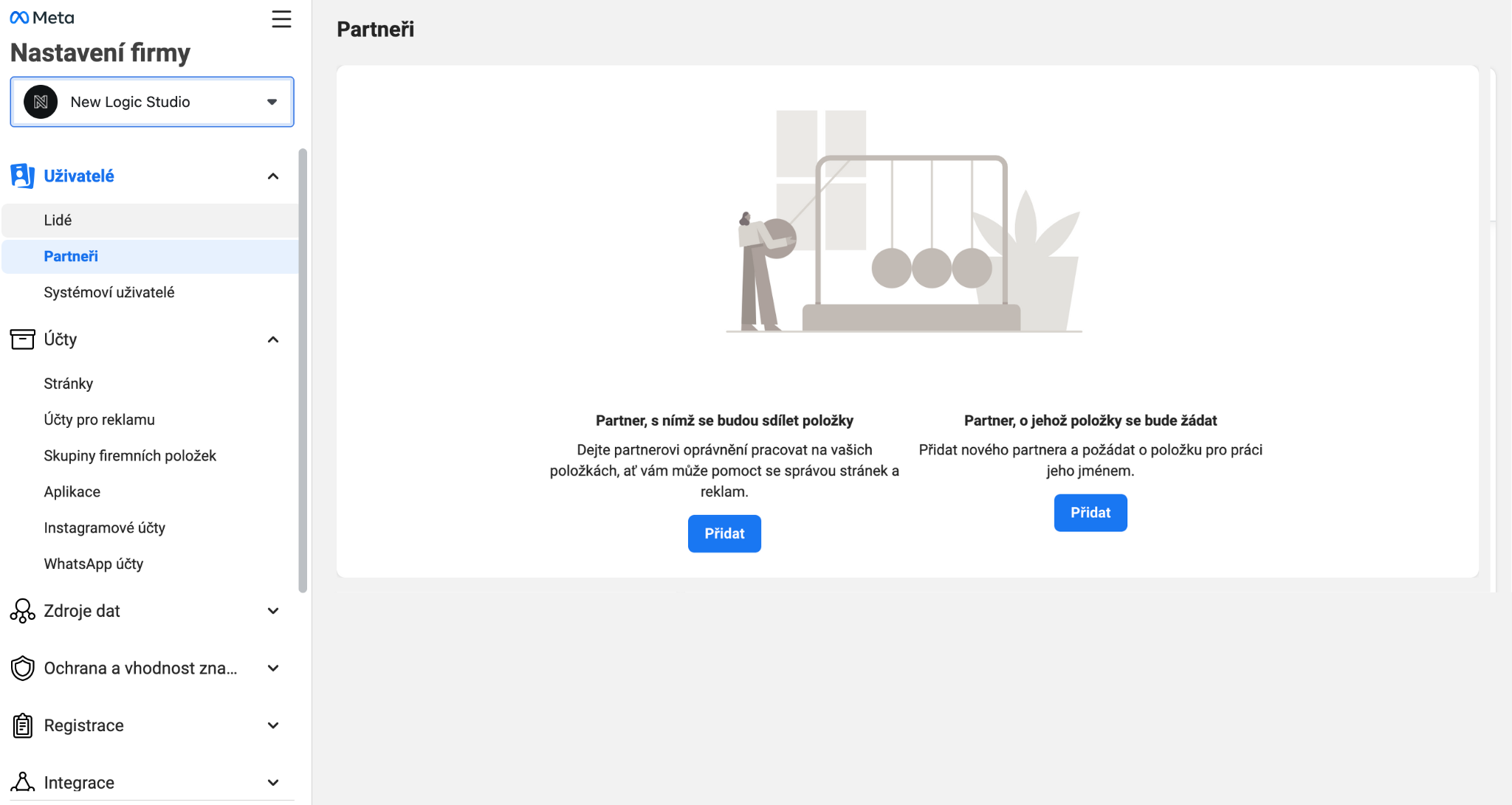Screen dimensions: 1512x805
Task: Click the Integrace triangle icon
Action: pyautogui.click(x=22, y=782)
